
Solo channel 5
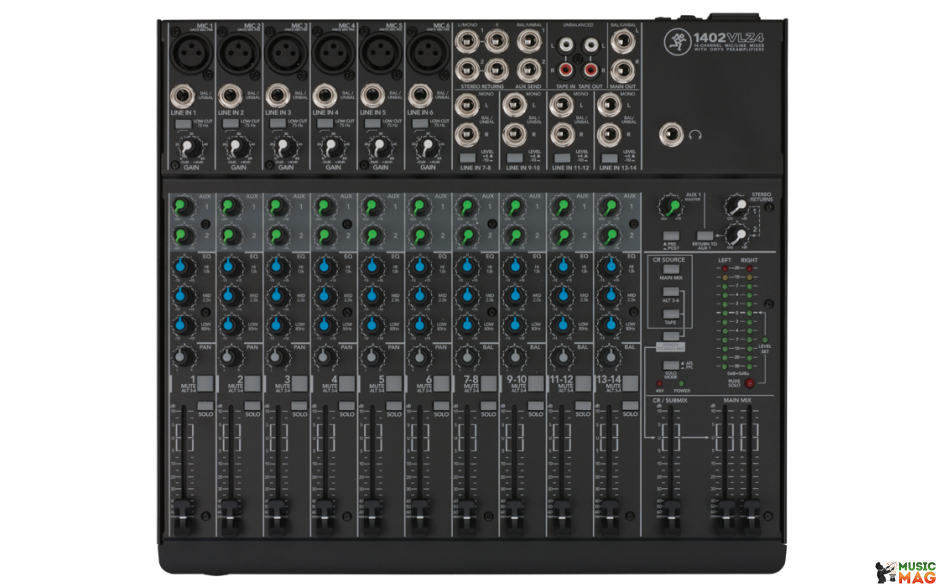coord(394,406)
